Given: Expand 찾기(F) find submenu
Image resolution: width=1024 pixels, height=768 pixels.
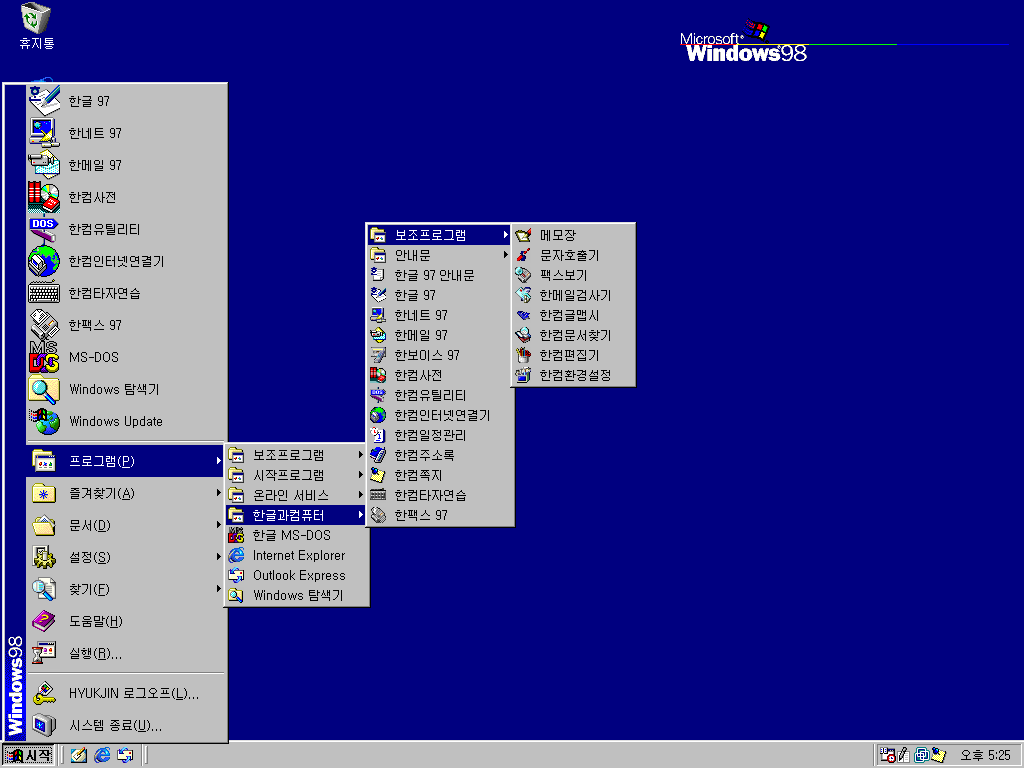Looking at the screenshot, I should [127, 589].
